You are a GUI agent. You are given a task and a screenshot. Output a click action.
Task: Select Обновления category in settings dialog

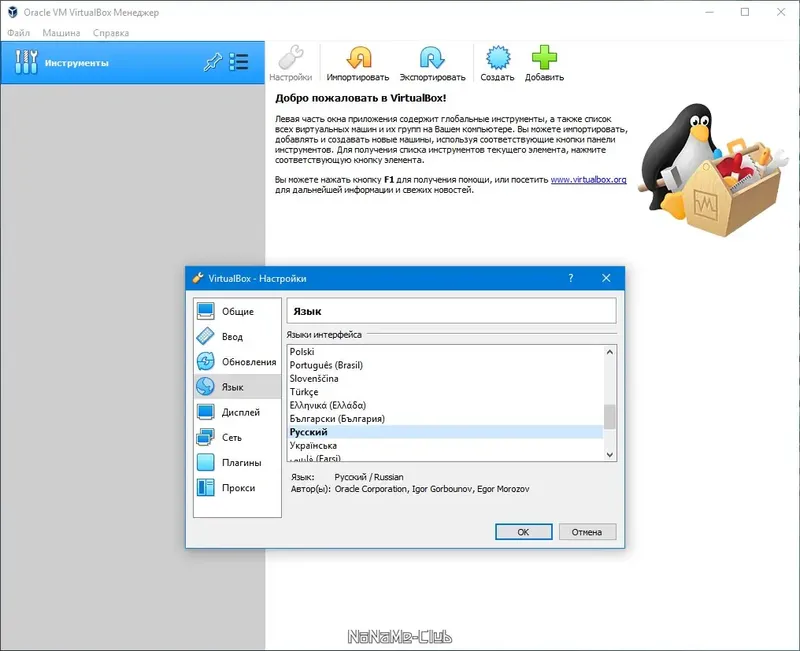(x=237, y=362)
